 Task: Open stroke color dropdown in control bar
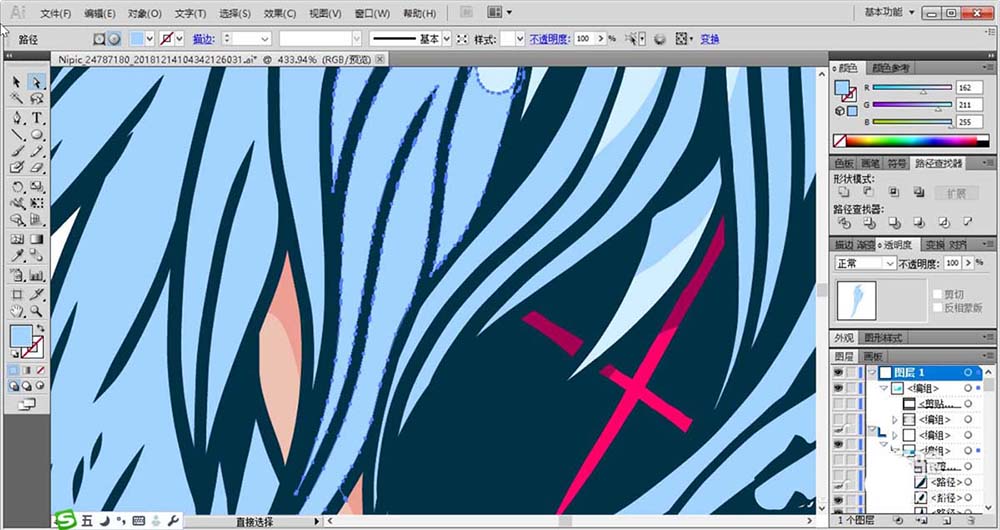tap(179, 39)
